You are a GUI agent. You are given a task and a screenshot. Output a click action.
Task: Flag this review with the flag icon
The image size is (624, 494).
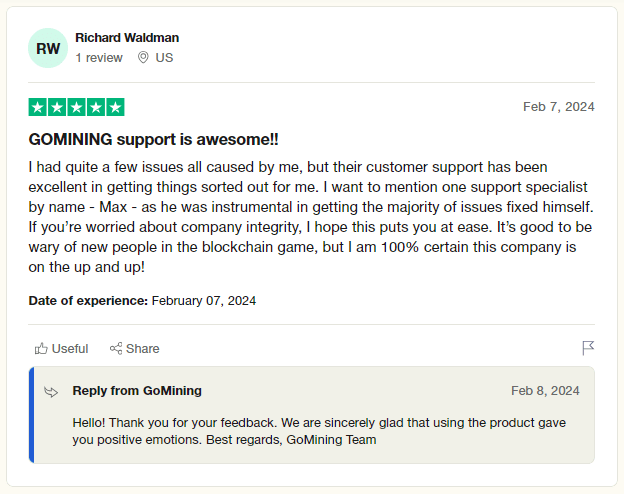588,348
